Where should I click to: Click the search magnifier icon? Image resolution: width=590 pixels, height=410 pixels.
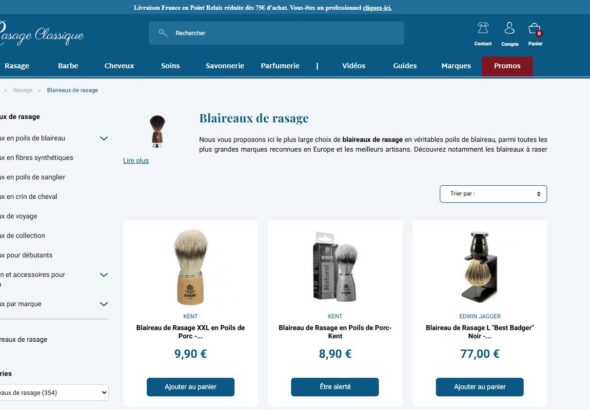pos(163,33)
